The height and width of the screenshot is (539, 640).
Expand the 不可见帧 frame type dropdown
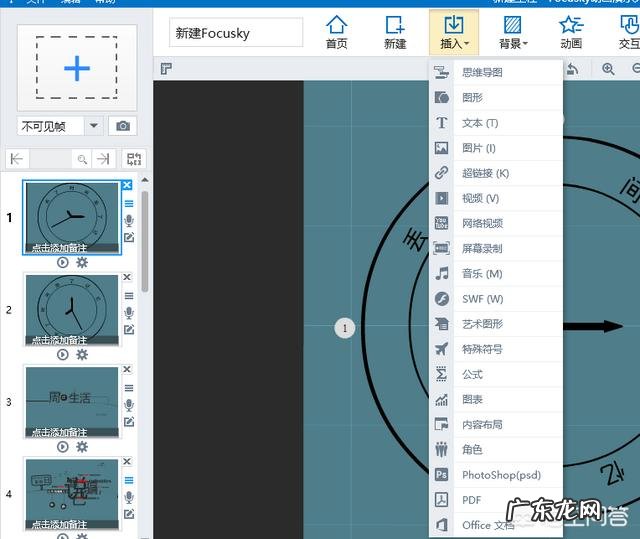[94, 126]
